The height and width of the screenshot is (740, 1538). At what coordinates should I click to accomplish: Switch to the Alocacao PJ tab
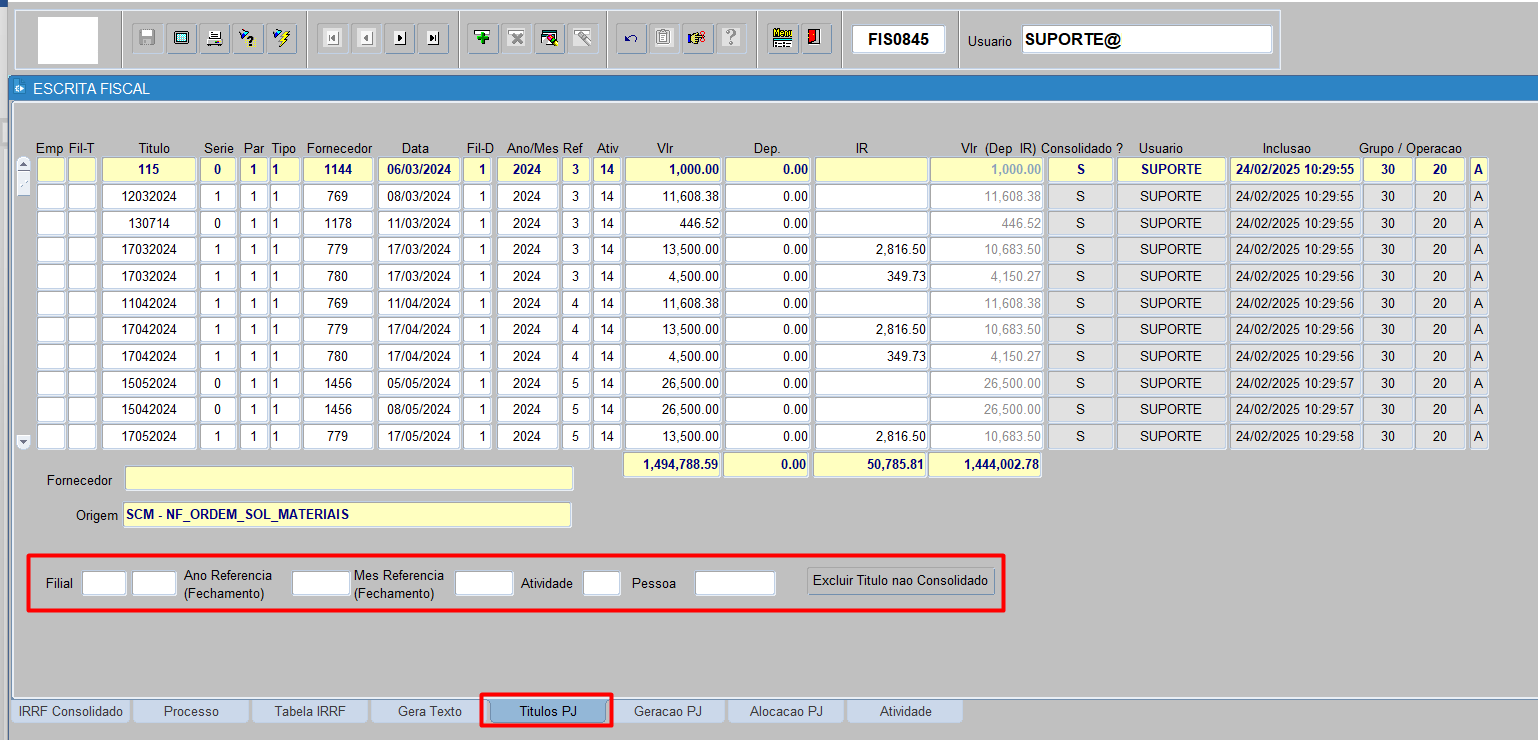786,711
